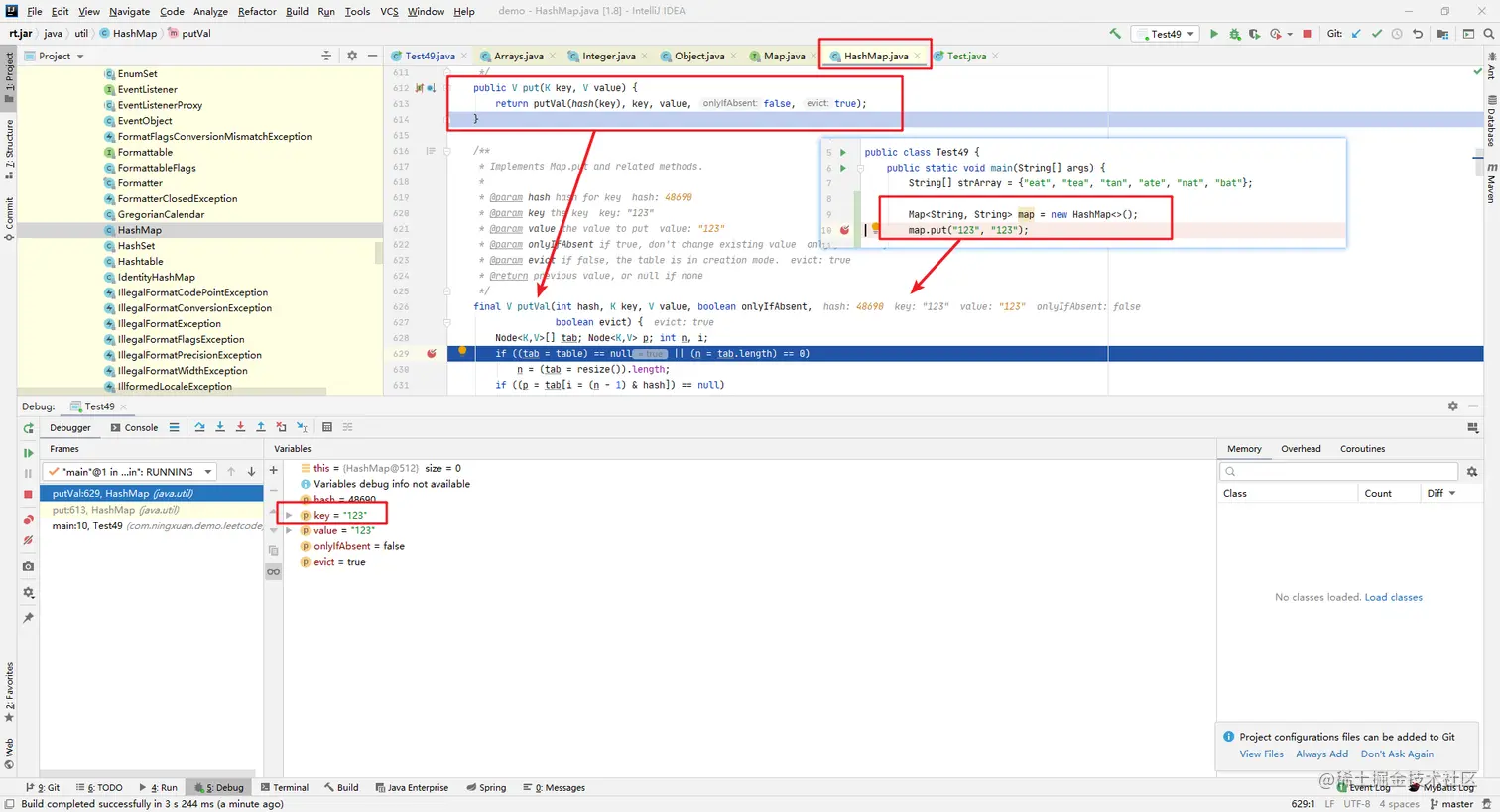Screen dimensions: 1500x812
Task: Show execution point in the debugger toolbar
Action: [174, 427]
